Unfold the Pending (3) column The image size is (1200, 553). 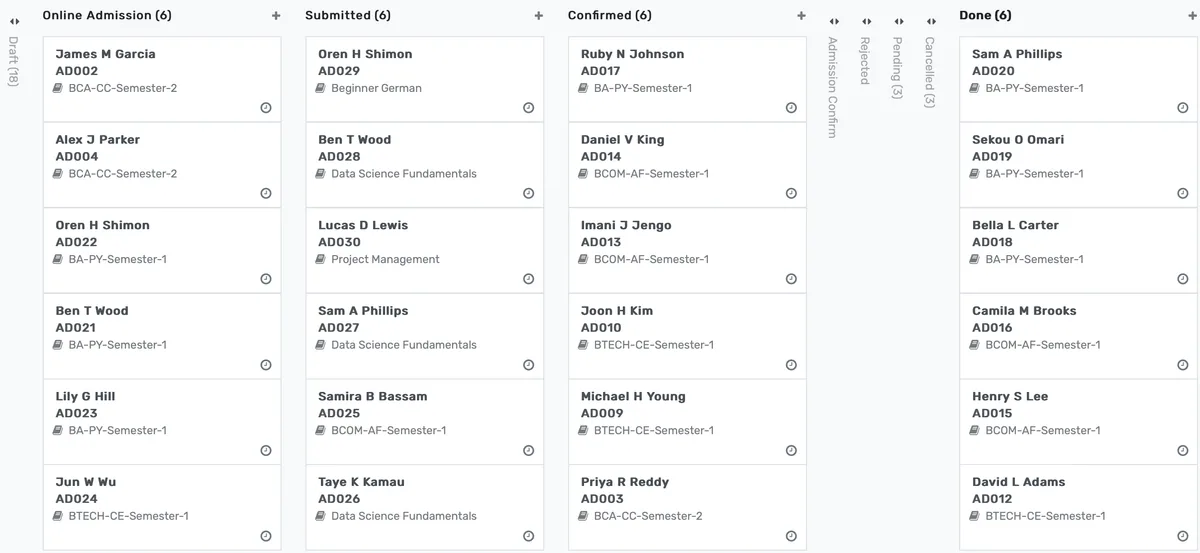click(898, 21)
